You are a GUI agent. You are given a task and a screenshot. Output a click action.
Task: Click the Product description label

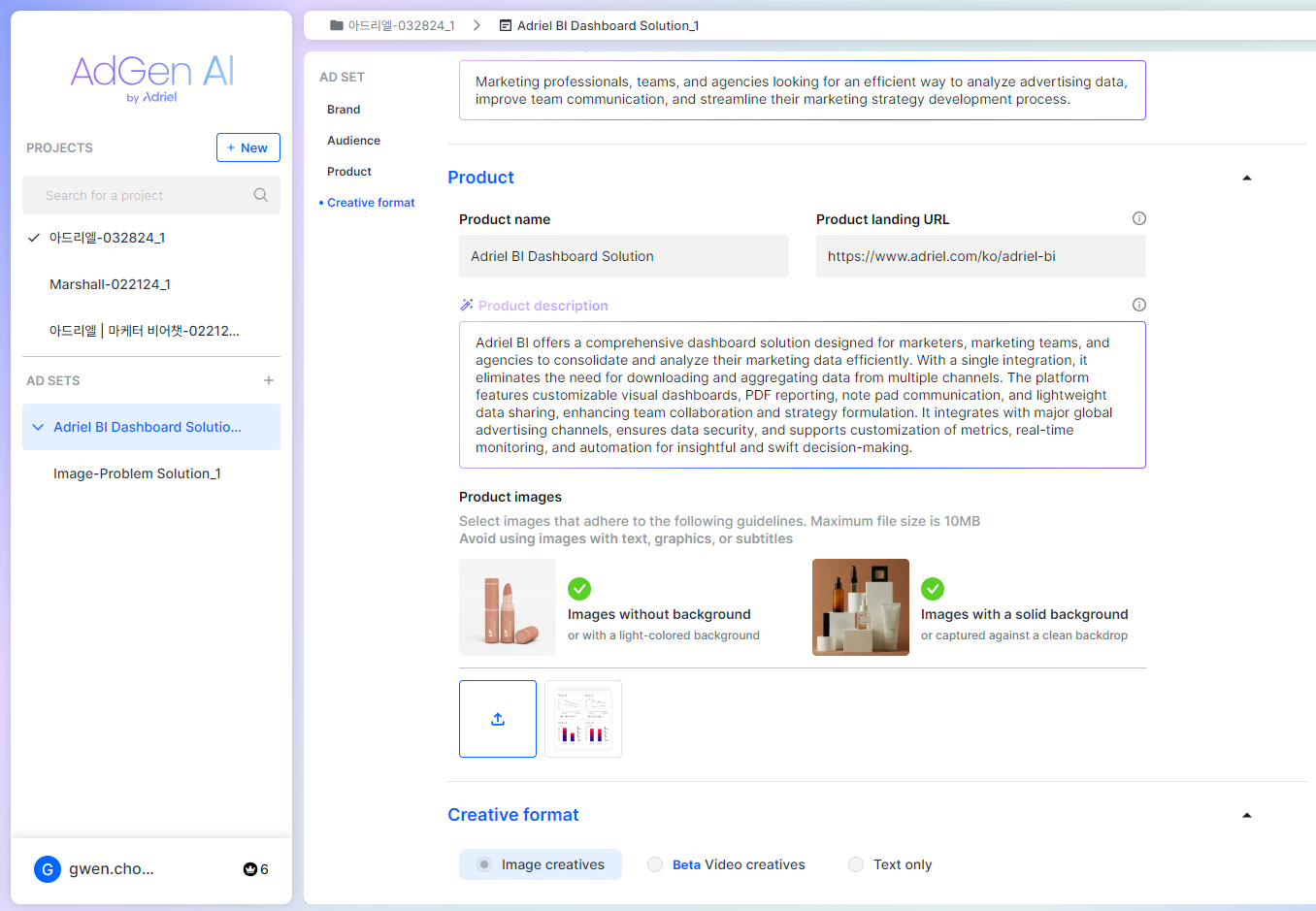(x=543, y=306)
